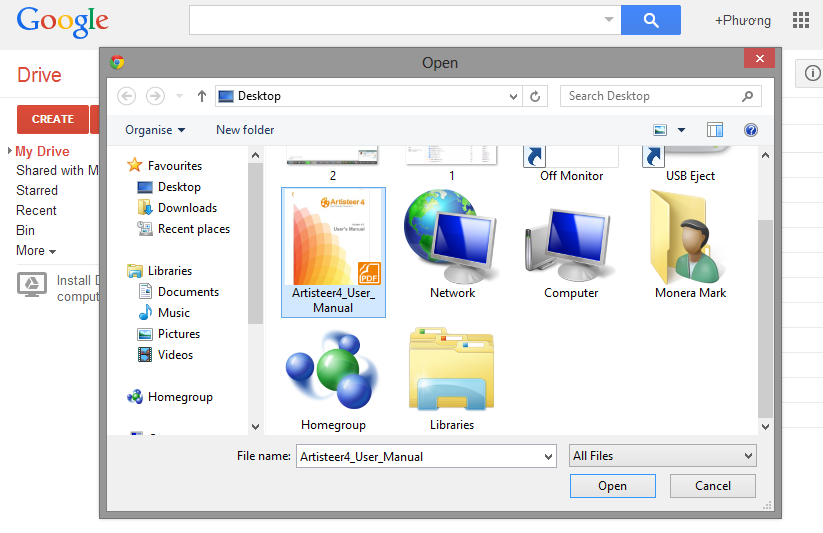Open dialog Help with the question mark icon

tap(751, 130)
